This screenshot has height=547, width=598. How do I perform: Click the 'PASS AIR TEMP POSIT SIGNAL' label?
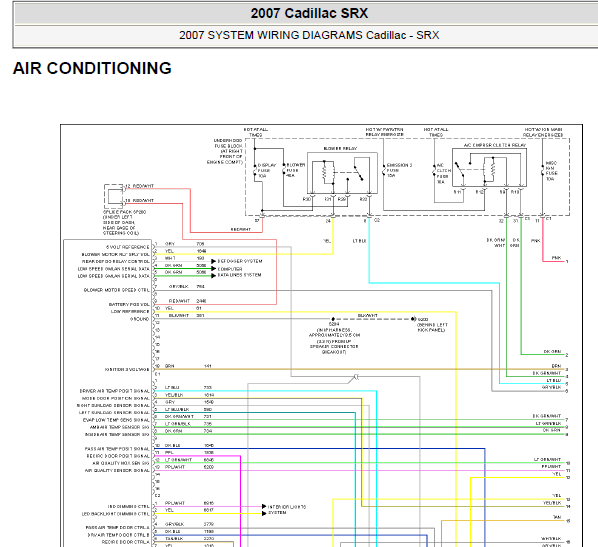coord(117,449)
